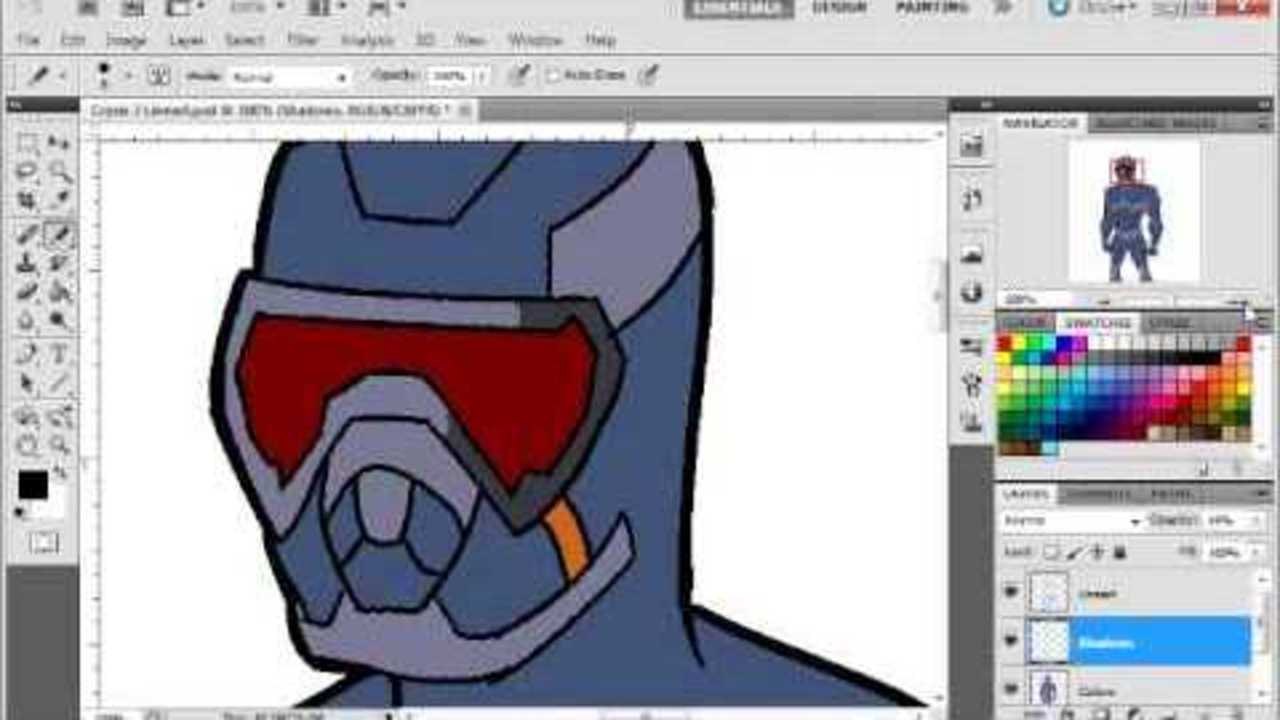Select the Clone Stamp tool
The width and height of the screenshot is (1280, 720).
tap(28, 263)
